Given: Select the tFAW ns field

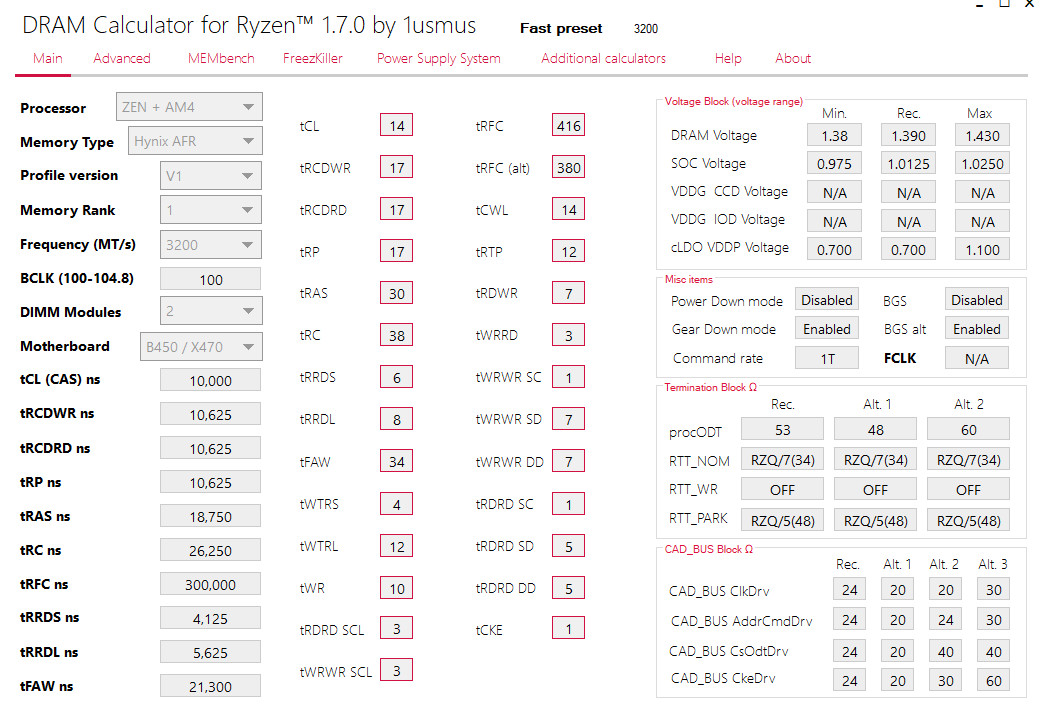Looking at the screenshot, I should click(210, 686).
